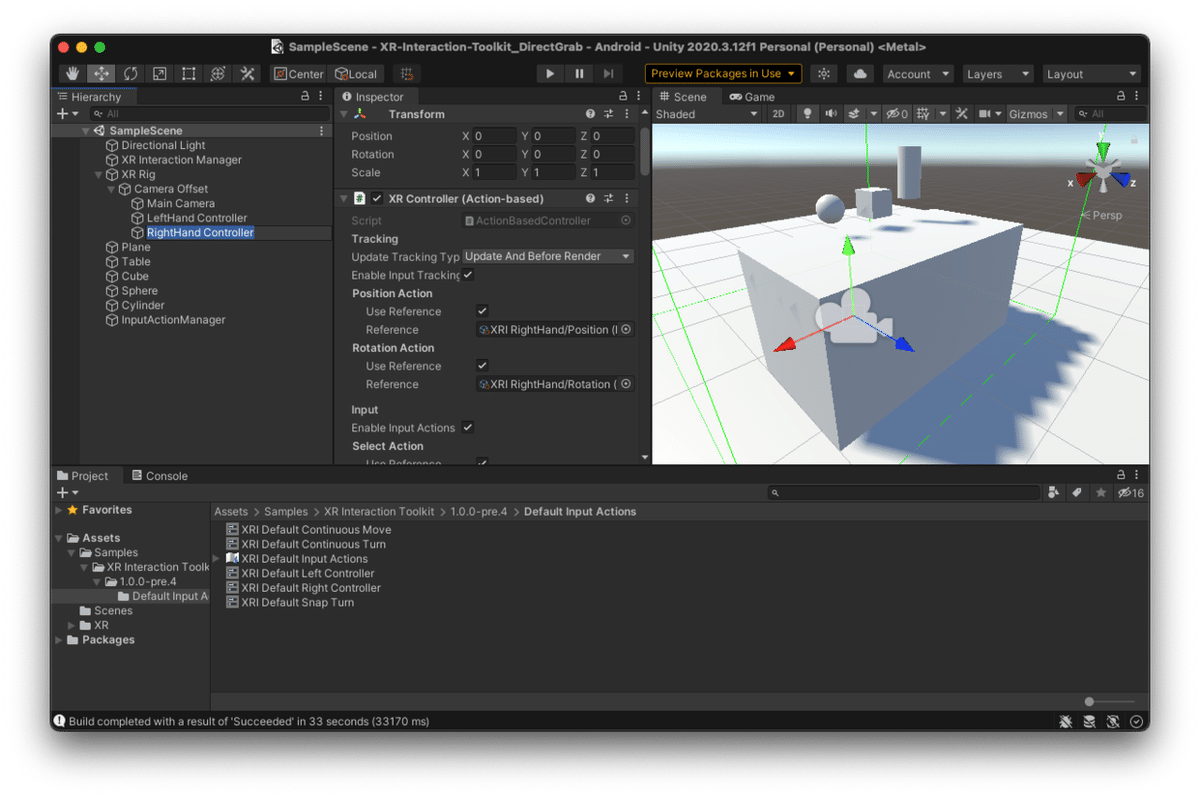Viewport: 1200px width, 798px height.
Task: Toggle hidden objects visibility in Scene view
Action: click(x=897, y=114)
